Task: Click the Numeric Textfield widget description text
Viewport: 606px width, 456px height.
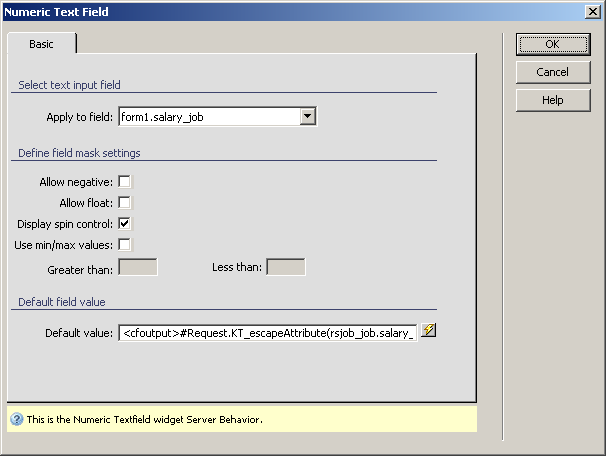Action: click(144, 420)
